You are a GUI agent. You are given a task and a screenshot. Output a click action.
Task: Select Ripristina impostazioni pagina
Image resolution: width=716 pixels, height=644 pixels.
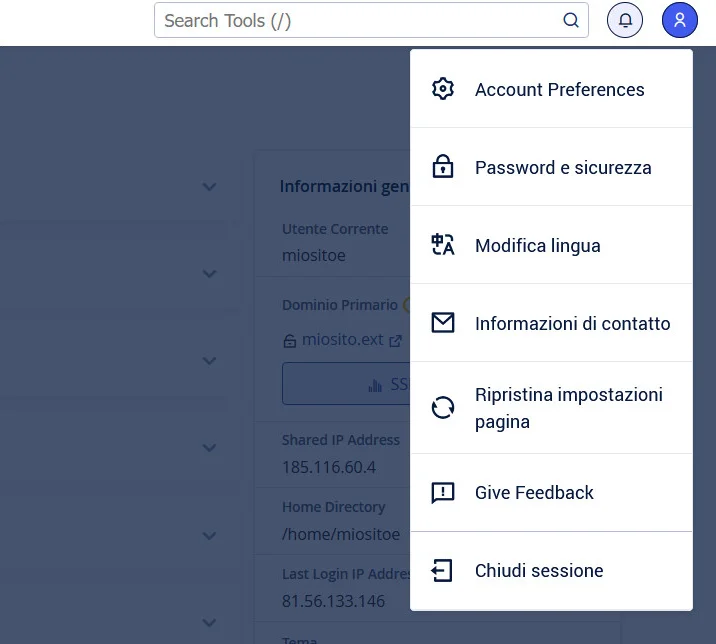point(551,408)
